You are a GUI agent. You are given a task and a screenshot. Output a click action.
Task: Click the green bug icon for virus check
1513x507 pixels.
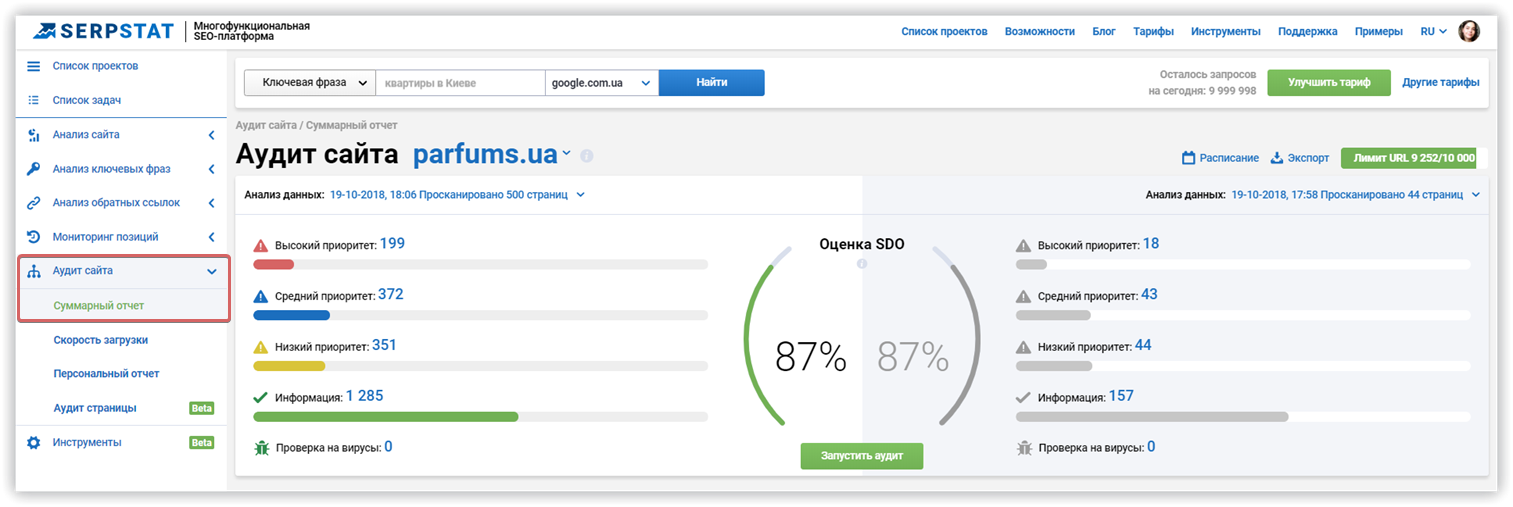(261, 448)
